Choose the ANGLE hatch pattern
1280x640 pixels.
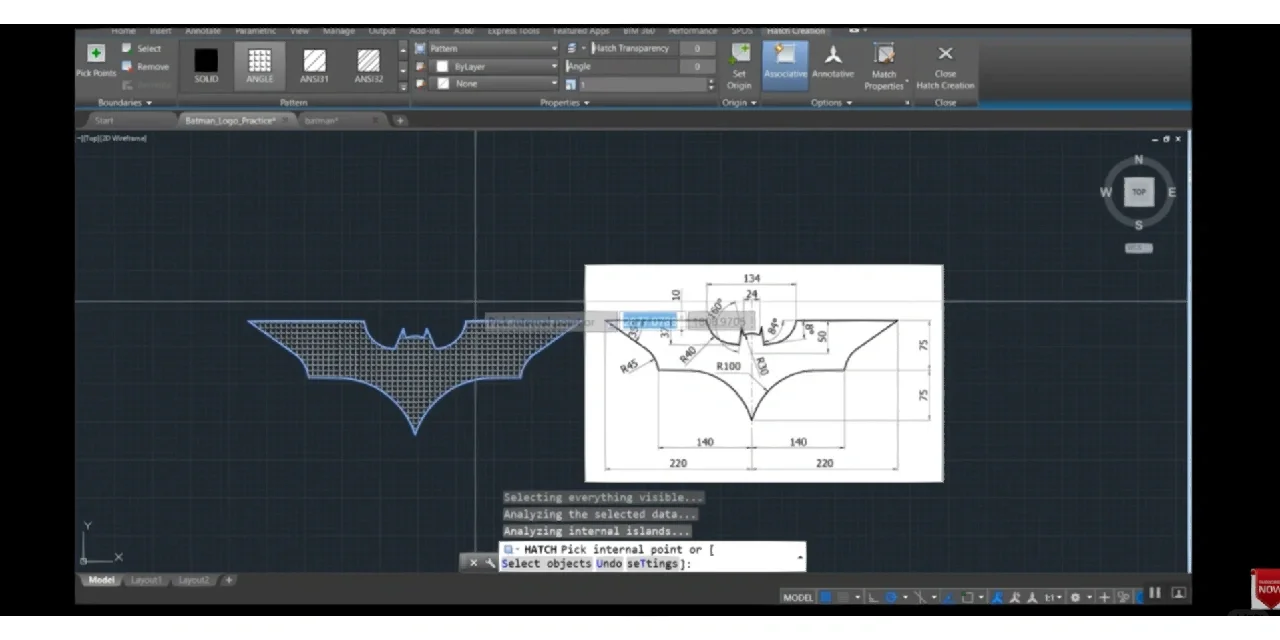coord(260,66)
